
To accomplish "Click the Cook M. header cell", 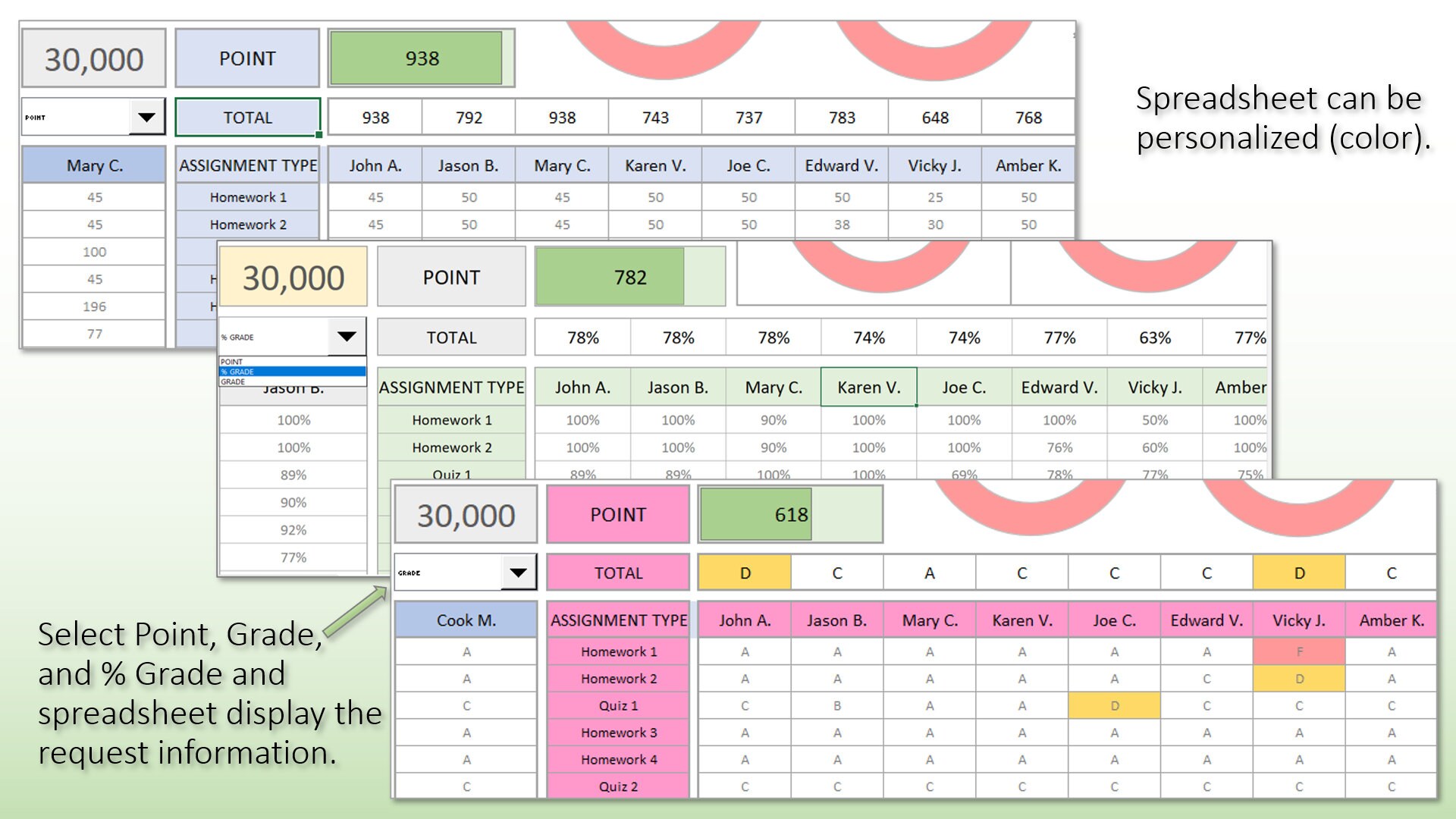I will pyautogui.click(x=465, y=620).
